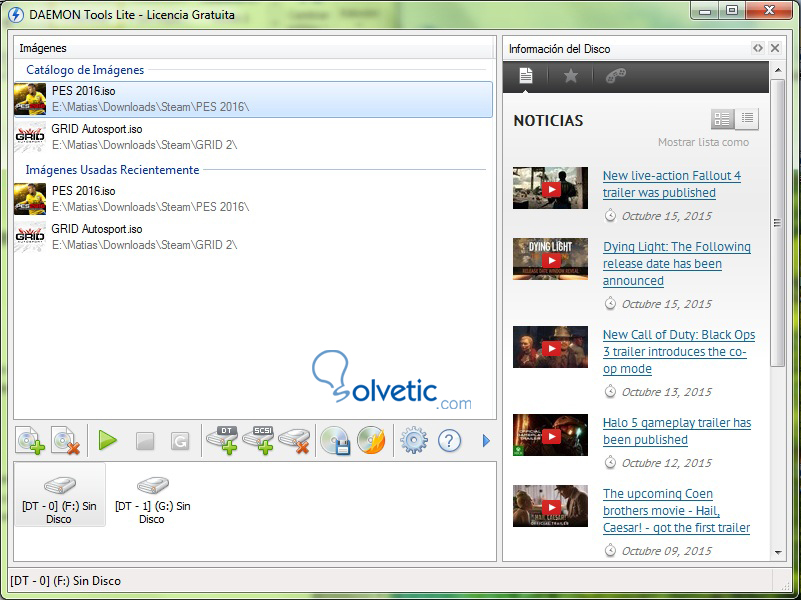The width and height of the screenshot is (801, 600).
Task: Switch news to compact list view
Action: pyautogui.click(x=747, y=119)
